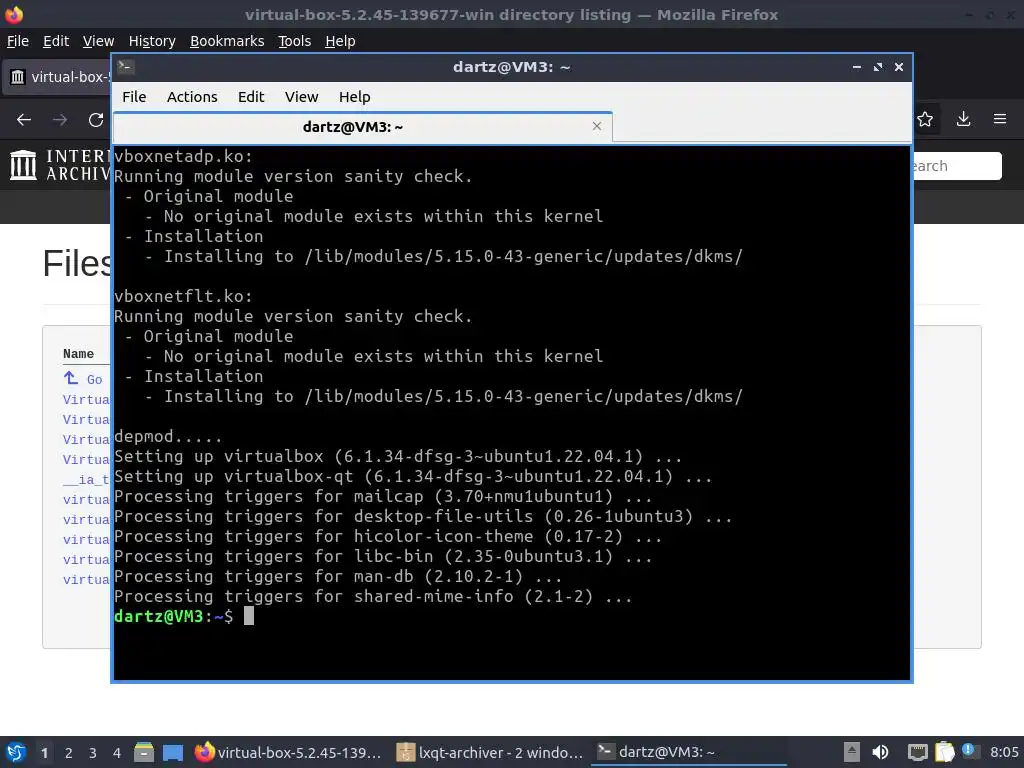Image resolution: width=1024 pixels, height=768 pixels.
Task: Click 'Processing triggers for mailcap' line
Action: click(383, 496)
